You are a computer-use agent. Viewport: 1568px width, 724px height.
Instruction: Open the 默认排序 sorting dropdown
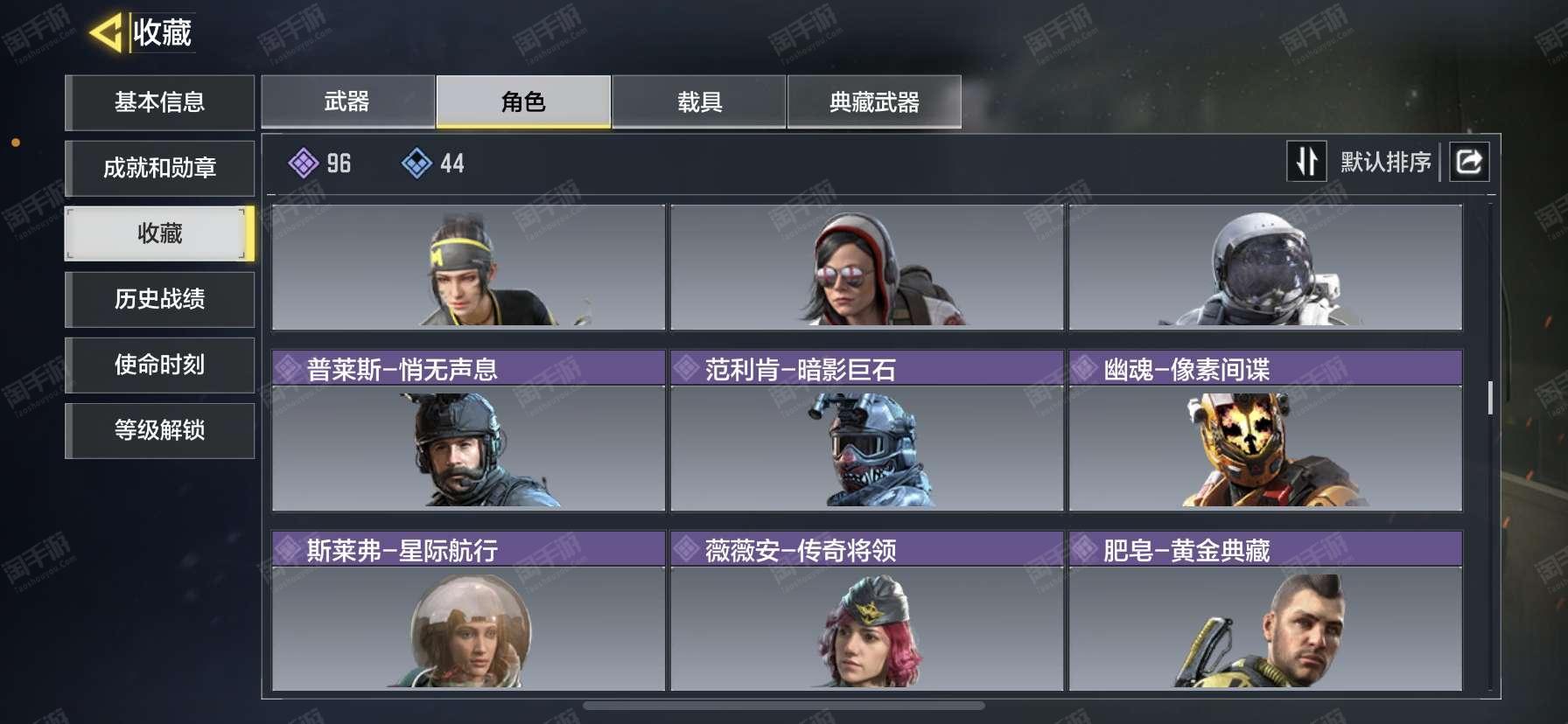click(x=1385, y=162)
